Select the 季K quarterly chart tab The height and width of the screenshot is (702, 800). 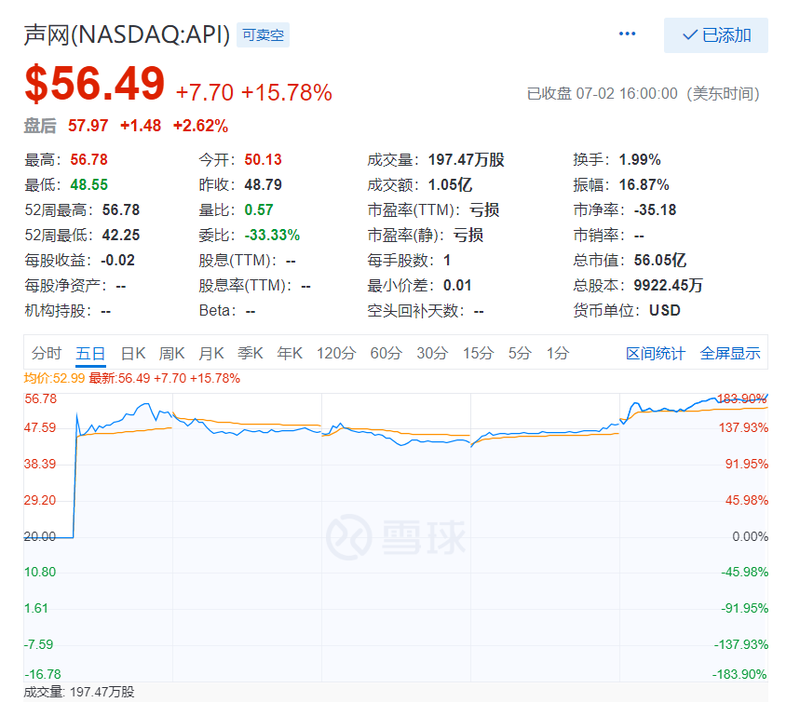(x=250, y=353)
